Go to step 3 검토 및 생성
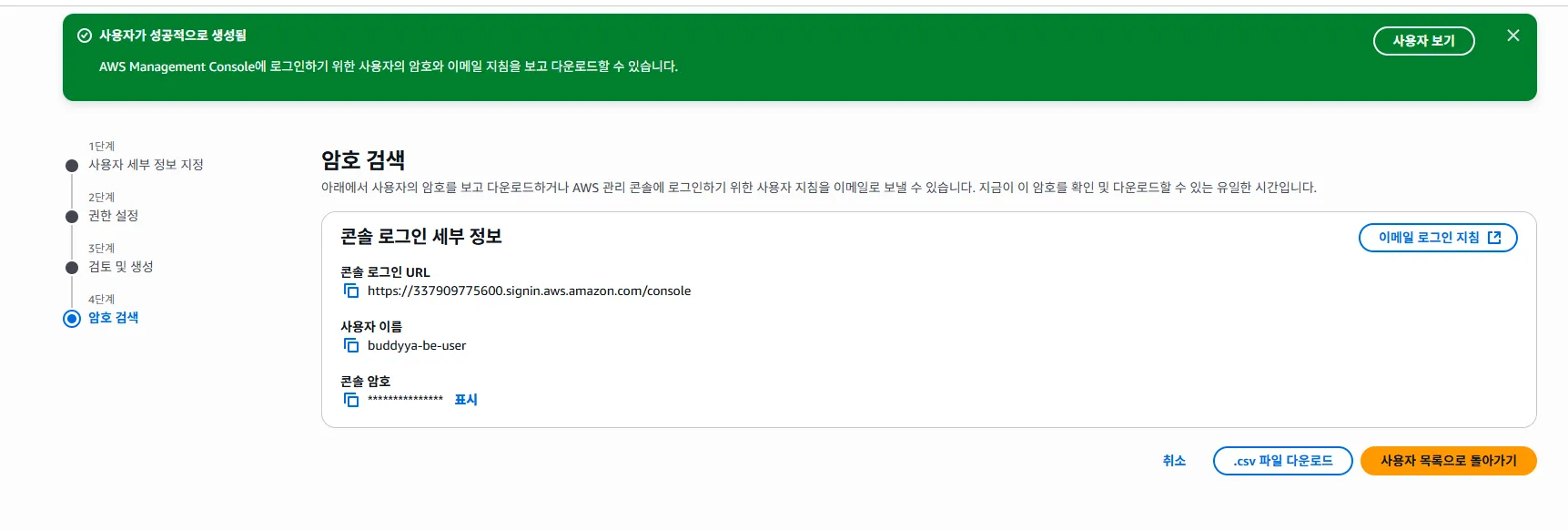The width and height of the screenshot is (1568, 531). [x=120, y=267]
